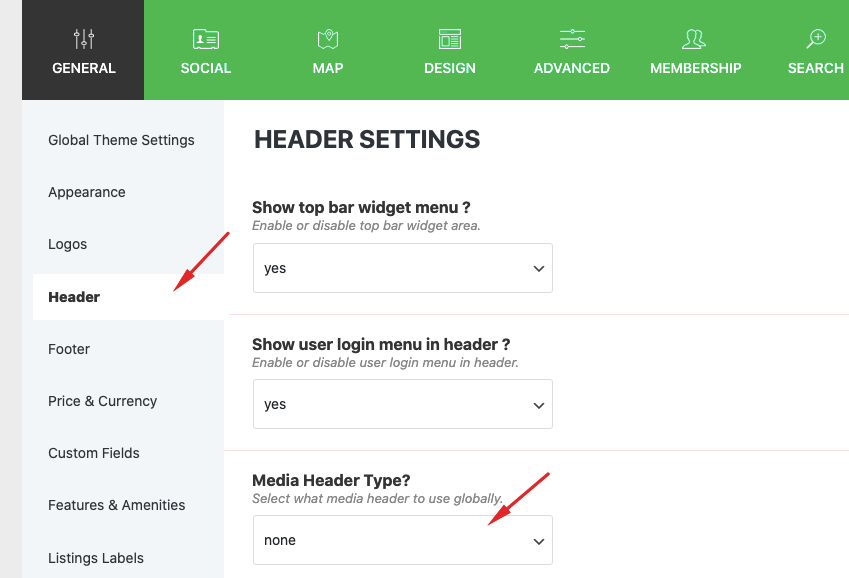Open Global Theme Settings section

(x=121, y=140)
